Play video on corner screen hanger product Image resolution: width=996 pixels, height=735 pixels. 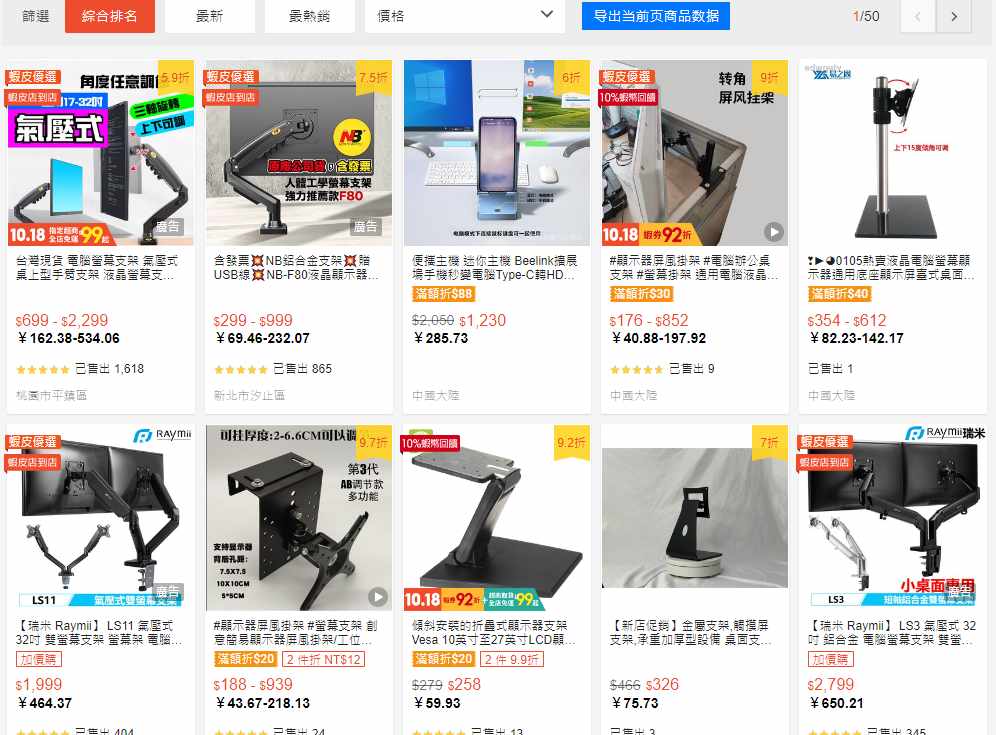tap(773, 232)
